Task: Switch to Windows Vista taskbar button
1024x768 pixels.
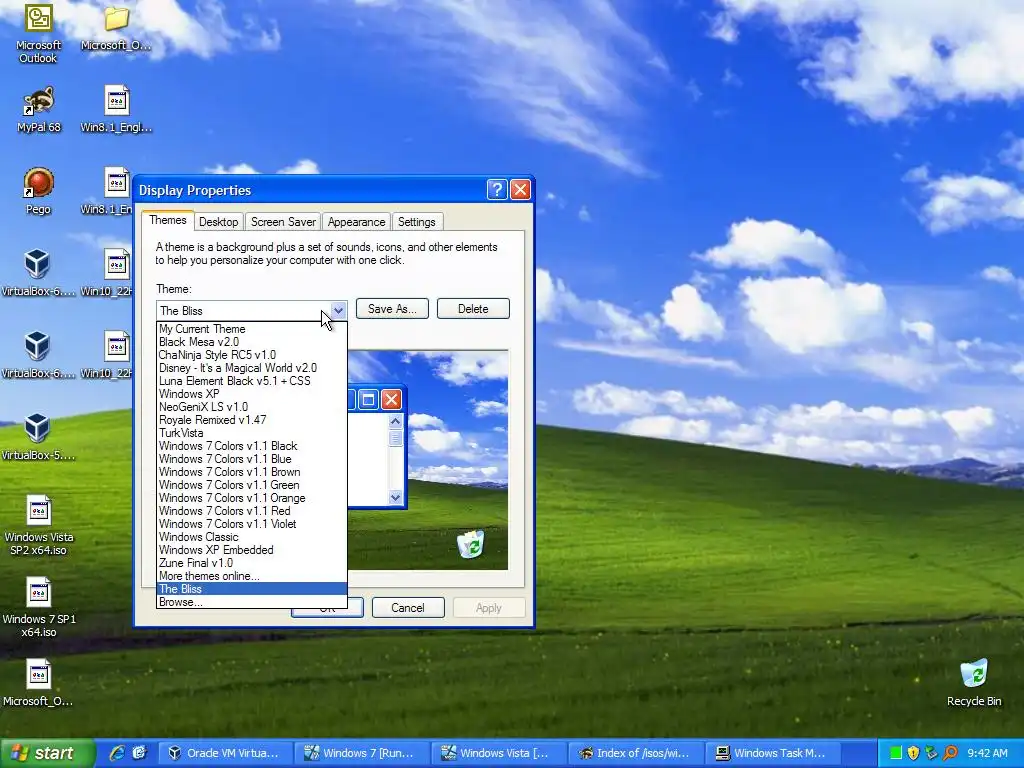Action: (498, 753)
